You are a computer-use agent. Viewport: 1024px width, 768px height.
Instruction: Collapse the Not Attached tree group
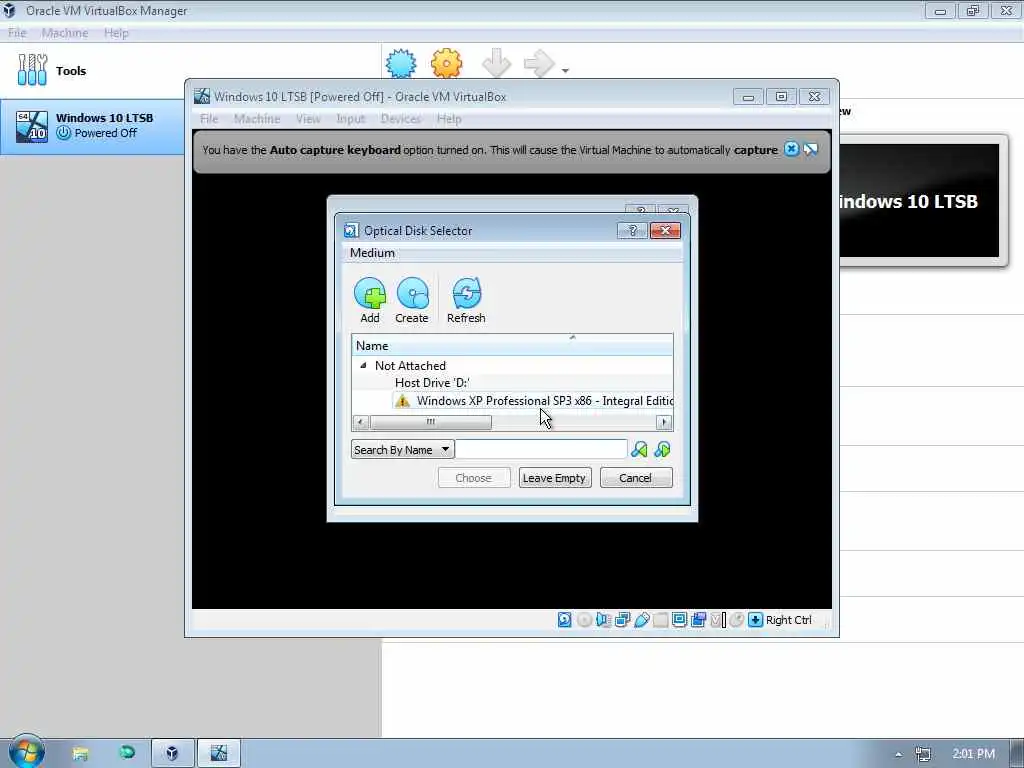363,365
